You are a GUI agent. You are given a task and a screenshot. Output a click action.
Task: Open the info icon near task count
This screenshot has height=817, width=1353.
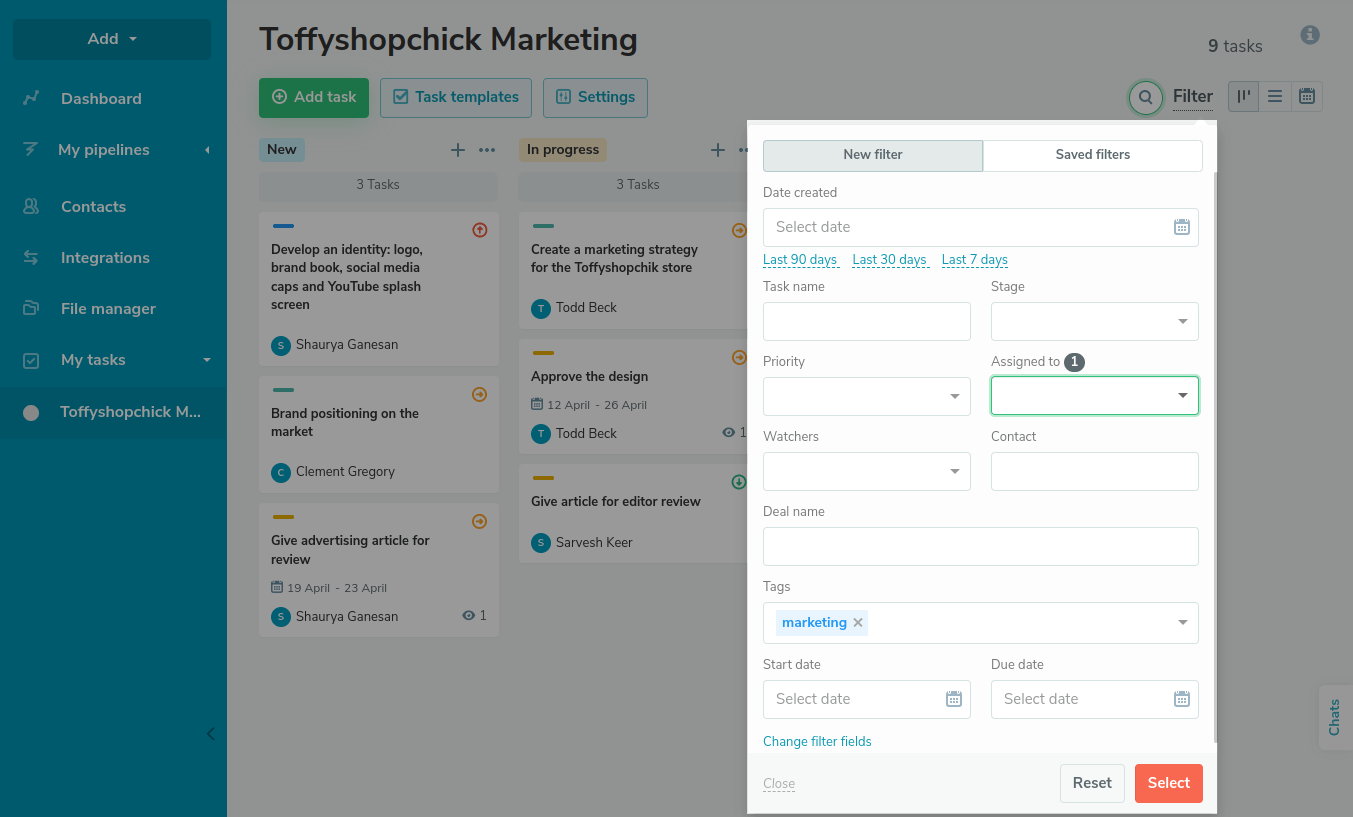(1310, 35)
